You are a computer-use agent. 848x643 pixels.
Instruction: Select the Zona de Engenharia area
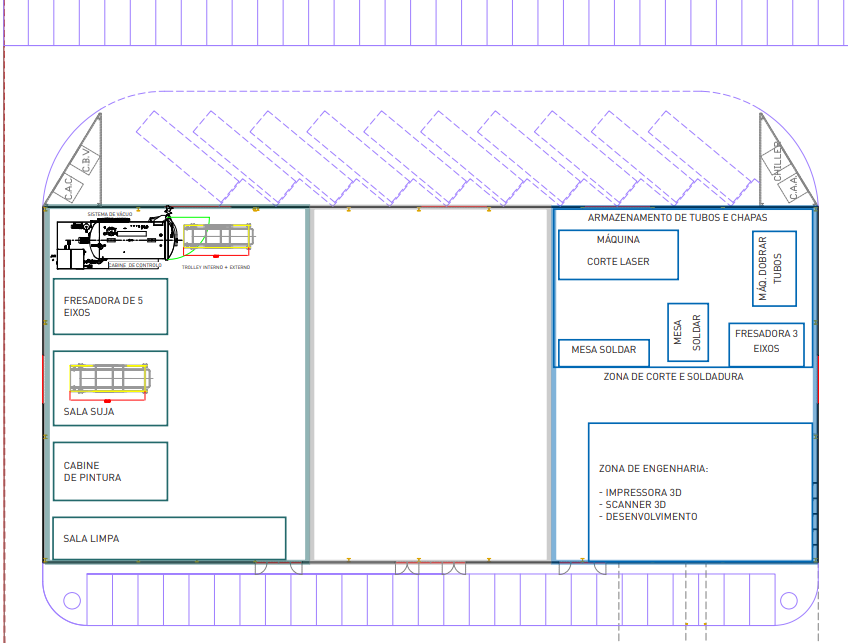click(699, 491)
